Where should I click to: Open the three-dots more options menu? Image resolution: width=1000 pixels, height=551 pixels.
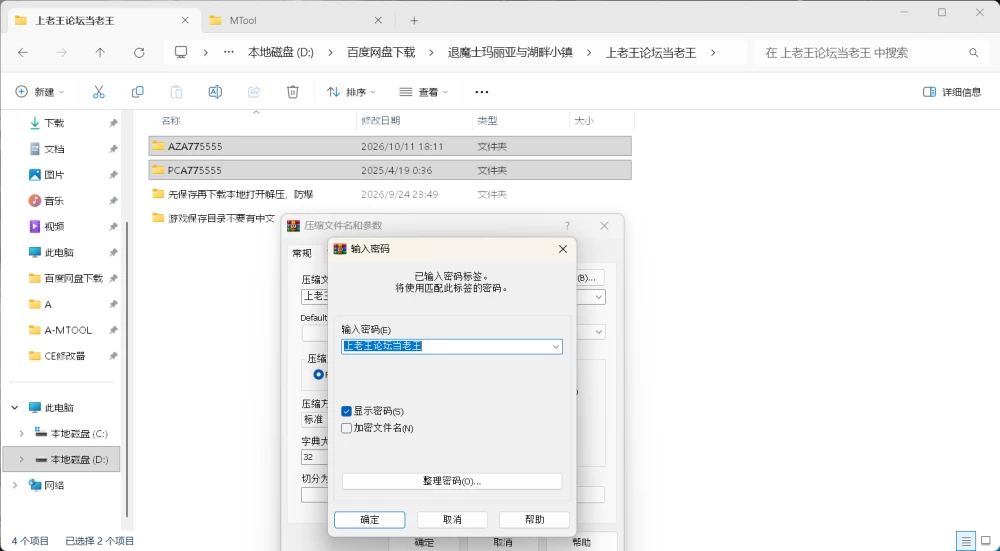click(x=482, y=92)
